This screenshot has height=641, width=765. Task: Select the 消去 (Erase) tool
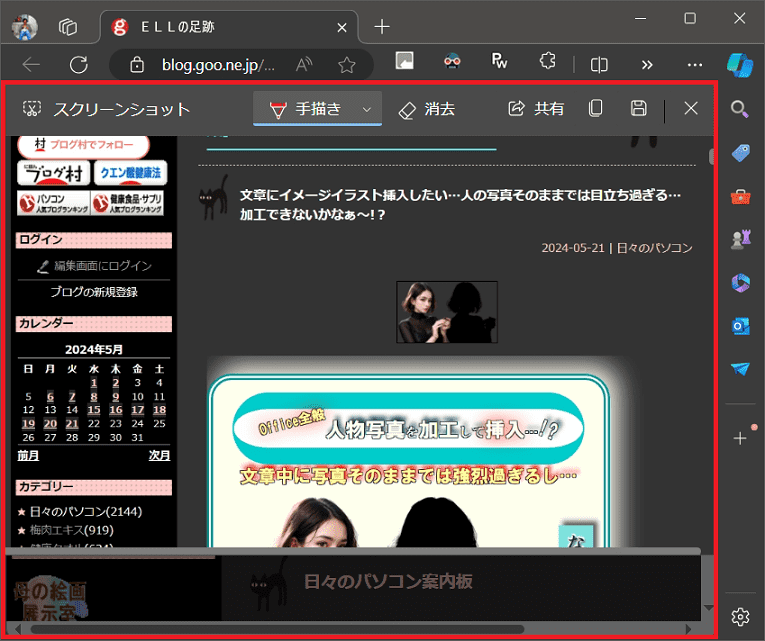coord(427,109)
